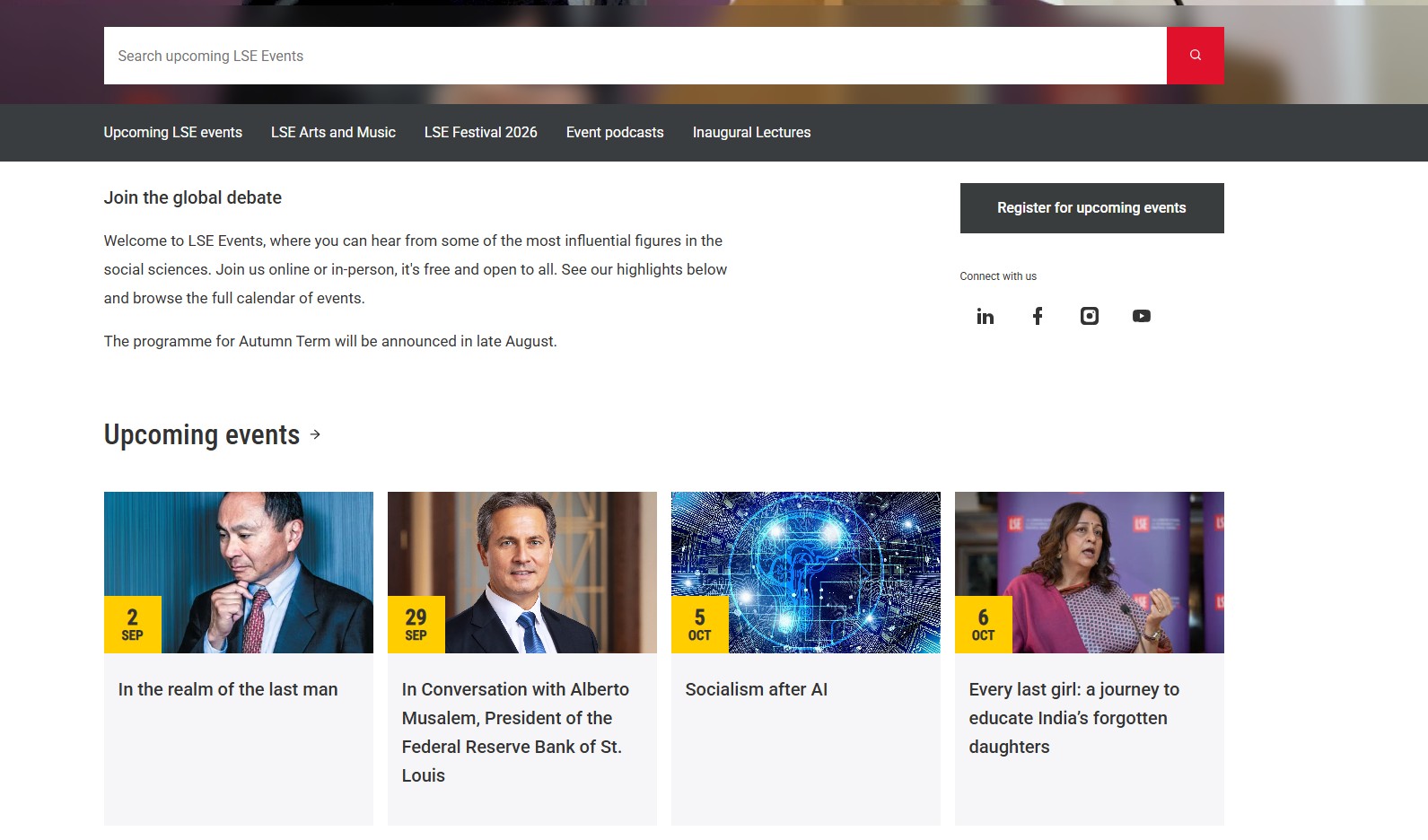
Task: Click the red search magnifier button
Action: [x=1195, y=56]
